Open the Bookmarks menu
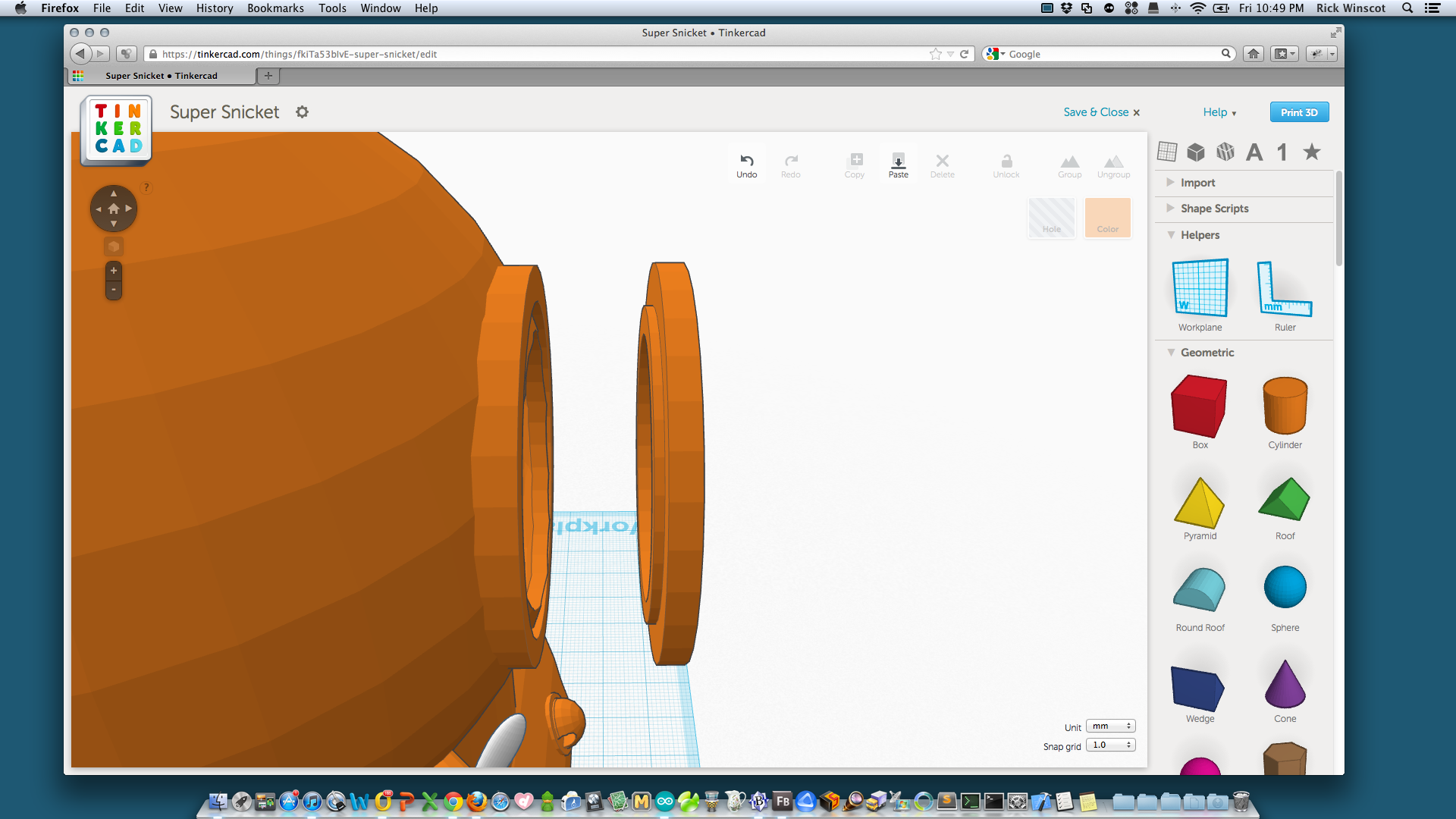This screenshot has width=1456, height=819. tap(275, 8)
